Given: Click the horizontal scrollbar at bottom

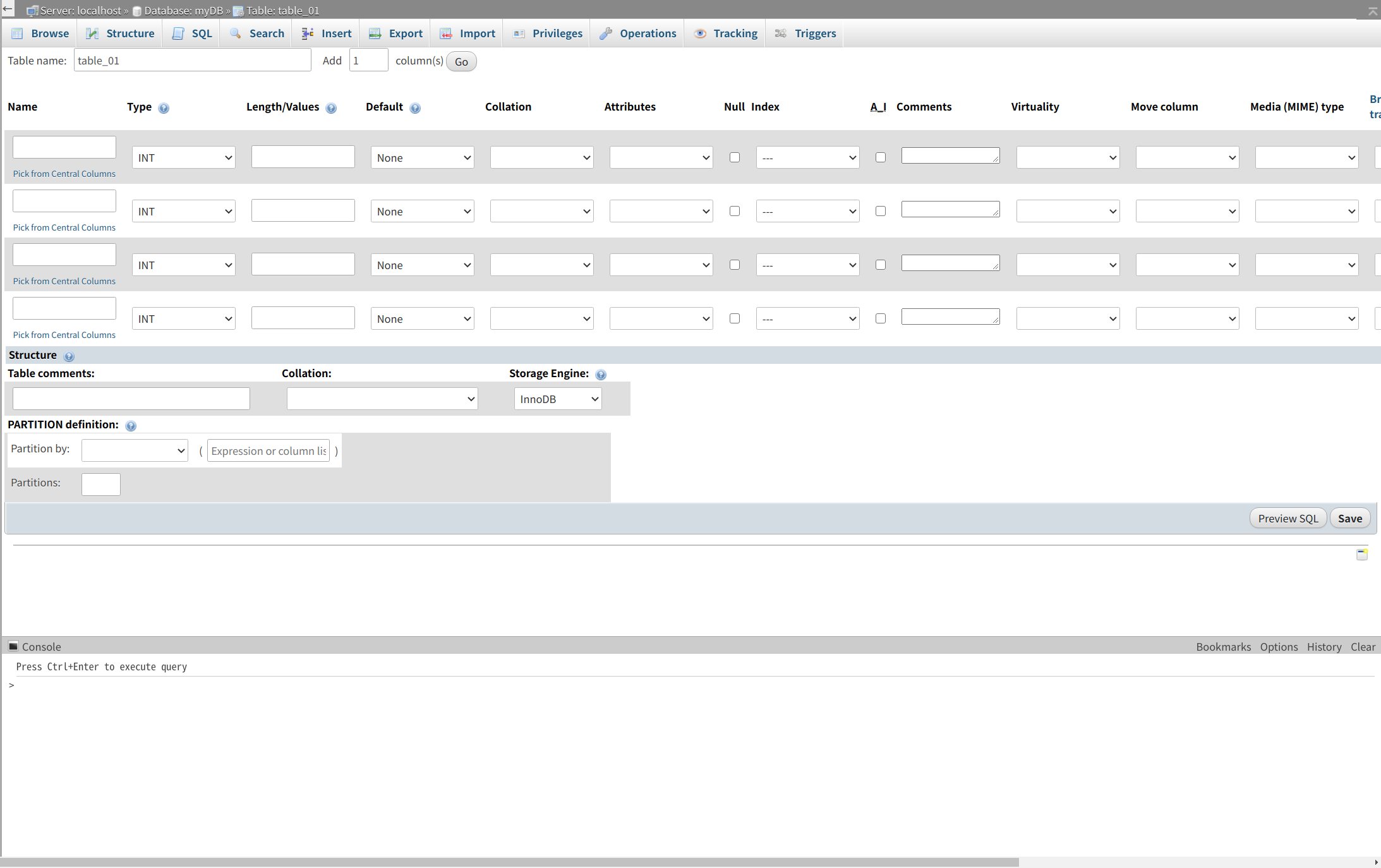Looking at the screenshot, I should 509,862.
